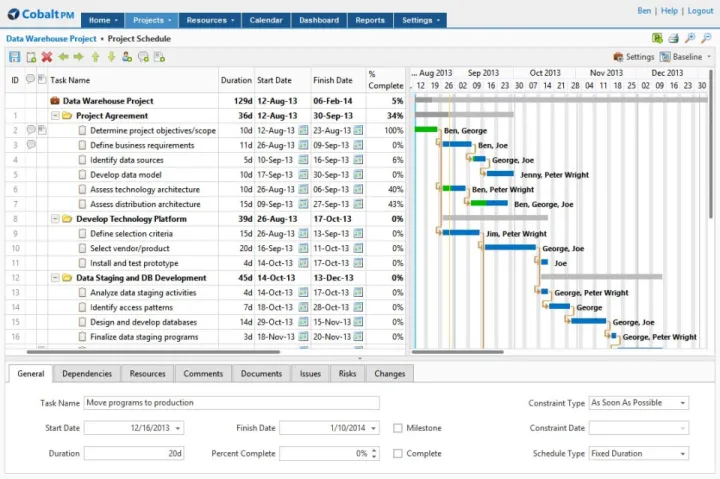Open the Settings menu in nav bar
Screen dimensions: 720x479
420,20
